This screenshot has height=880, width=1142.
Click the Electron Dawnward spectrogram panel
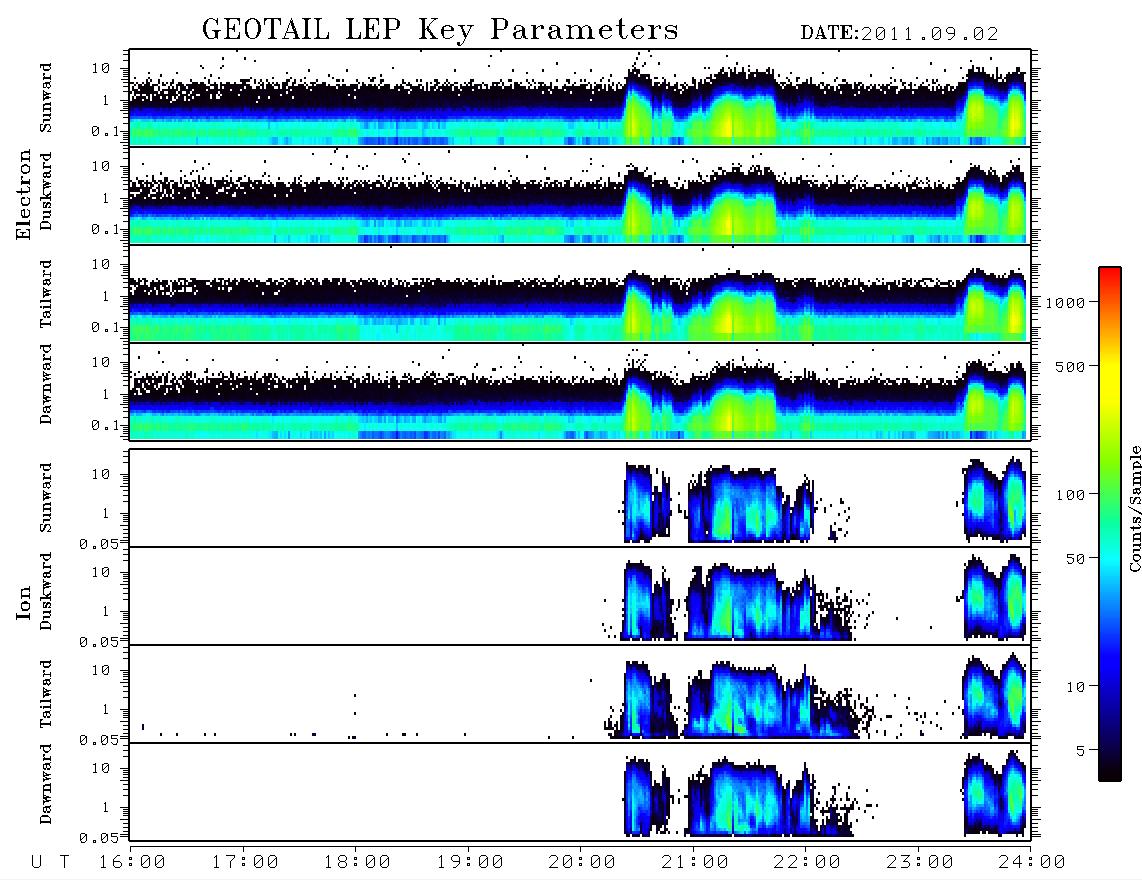(x=580, y=392)
